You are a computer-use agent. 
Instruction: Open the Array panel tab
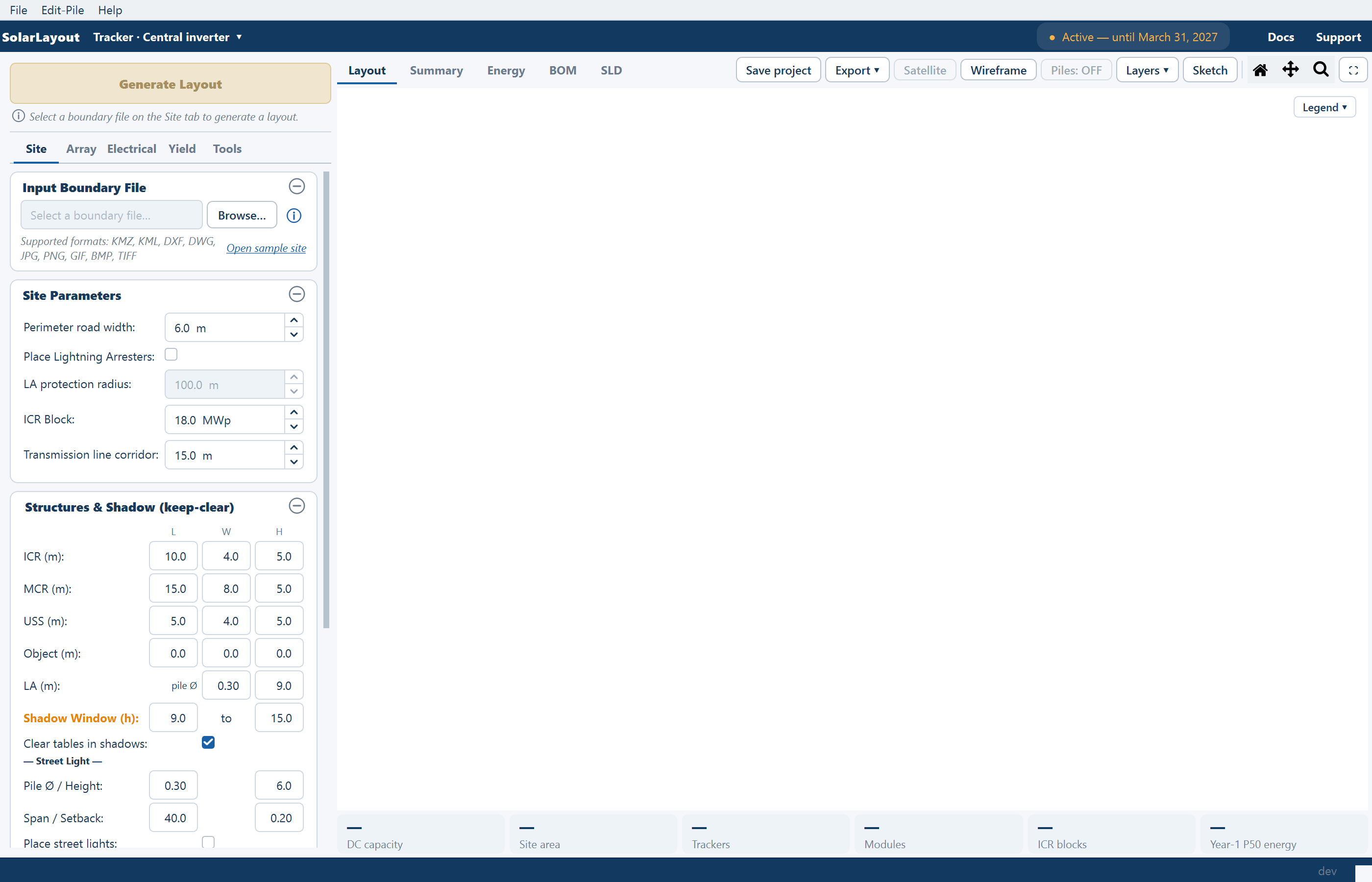81,149
